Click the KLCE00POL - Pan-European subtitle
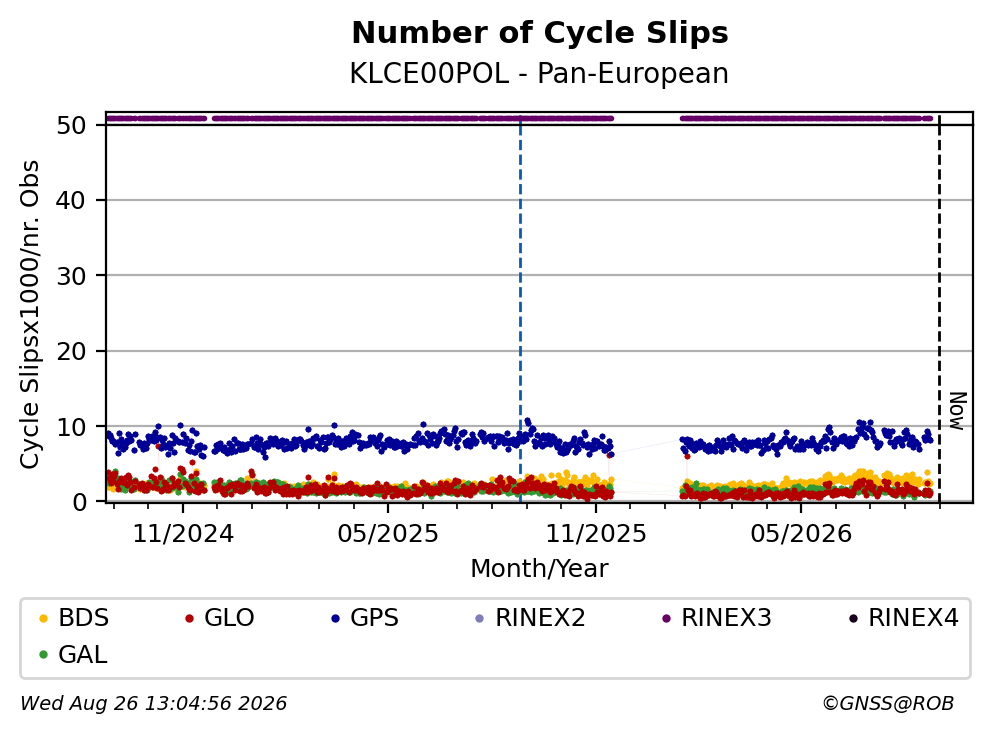This screenshot has height=734, width=993. pos(539,74)
